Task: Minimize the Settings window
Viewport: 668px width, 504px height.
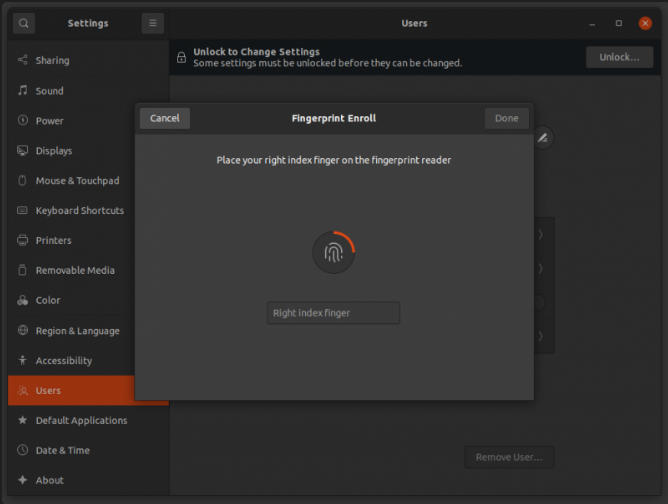Action: tap(592, 23)
